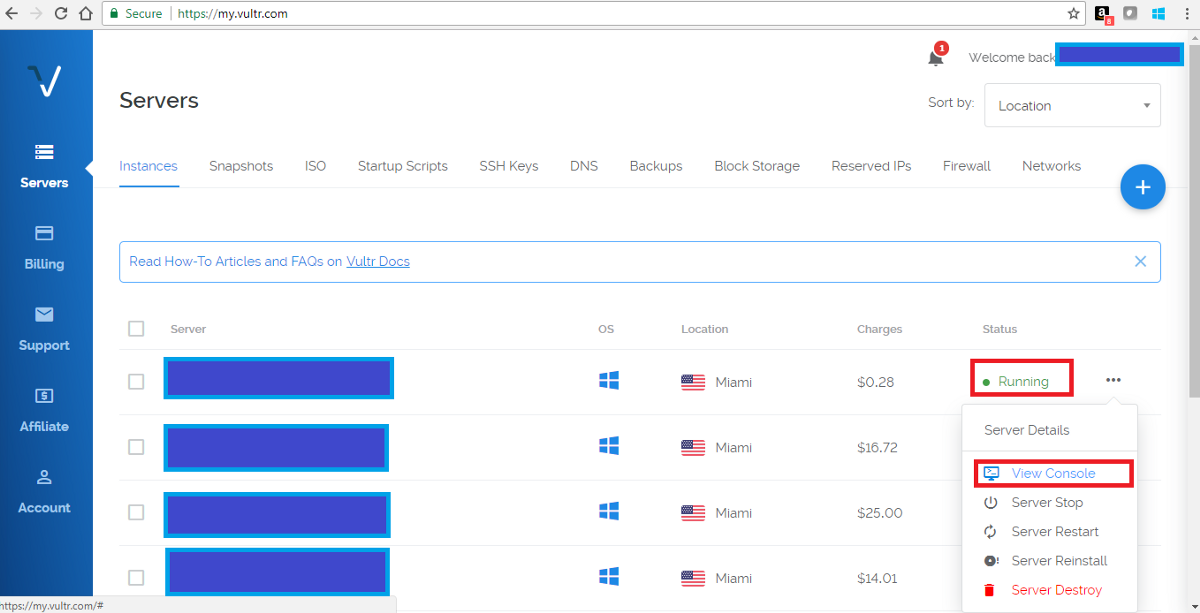Switch to the Block Storage tab
The width and height of the screenshot is (1200, 613).
(x=757, y=166)
